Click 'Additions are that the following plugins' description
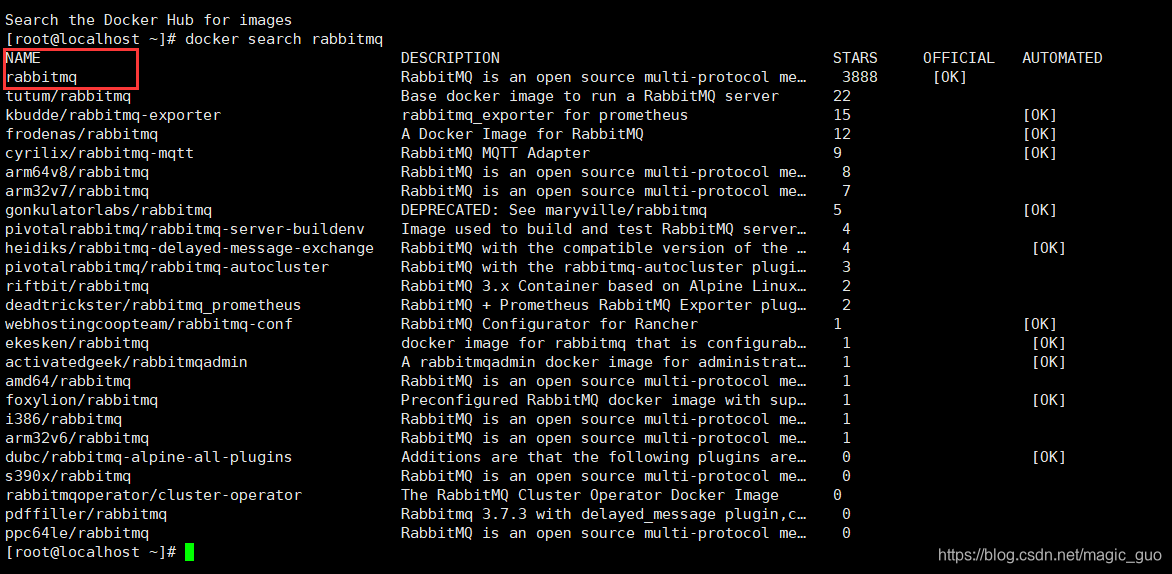This screenshot has height=574, width=1172. coord(604,457)
